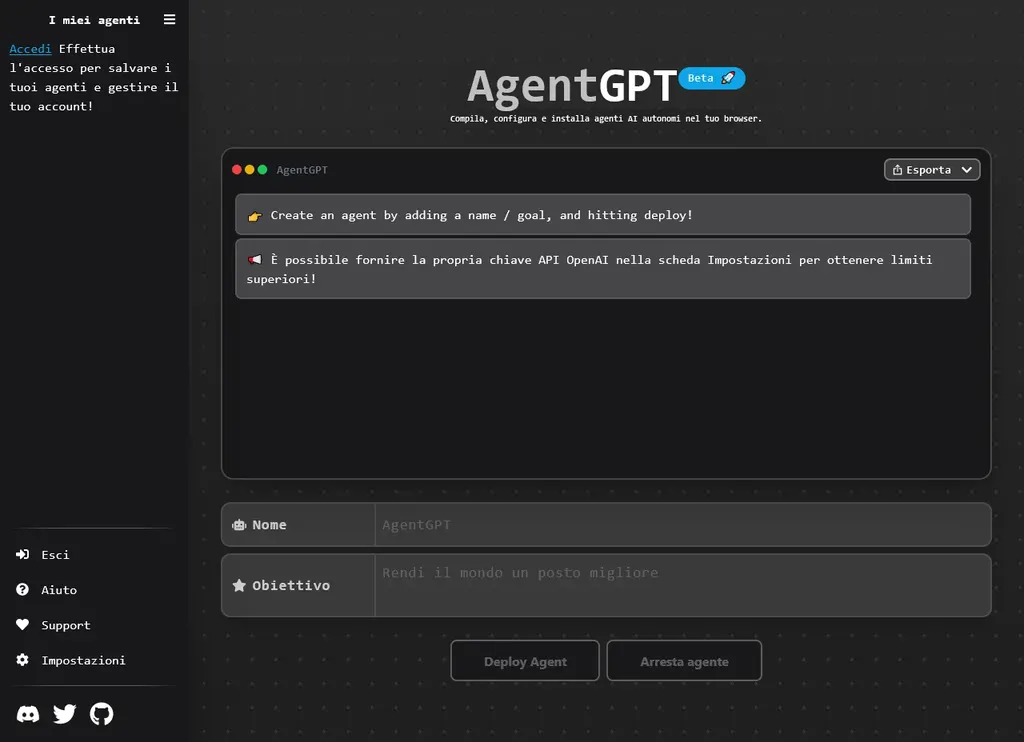This screenshot has height=742, width=1024.
Task: Click the Beta badge
Action: point(712,78)
